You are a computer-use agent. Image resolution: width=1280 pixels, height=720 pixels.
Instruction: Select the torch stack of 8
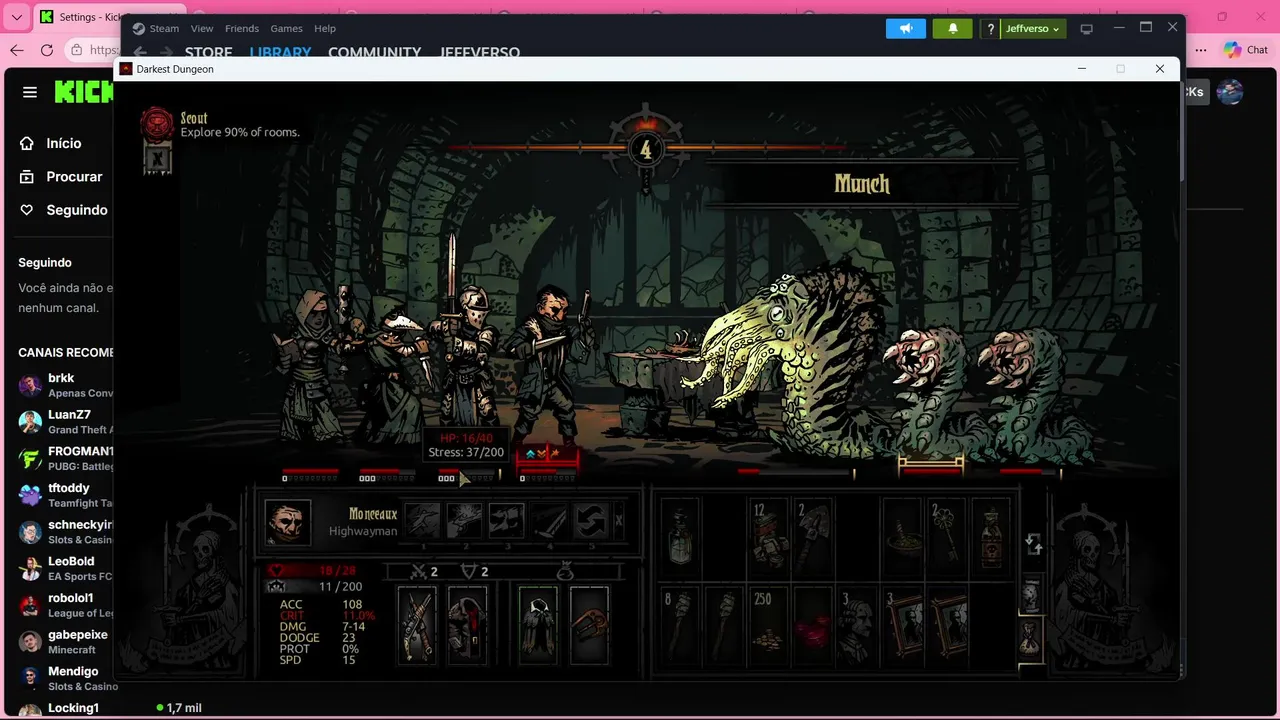pos(680,626)
